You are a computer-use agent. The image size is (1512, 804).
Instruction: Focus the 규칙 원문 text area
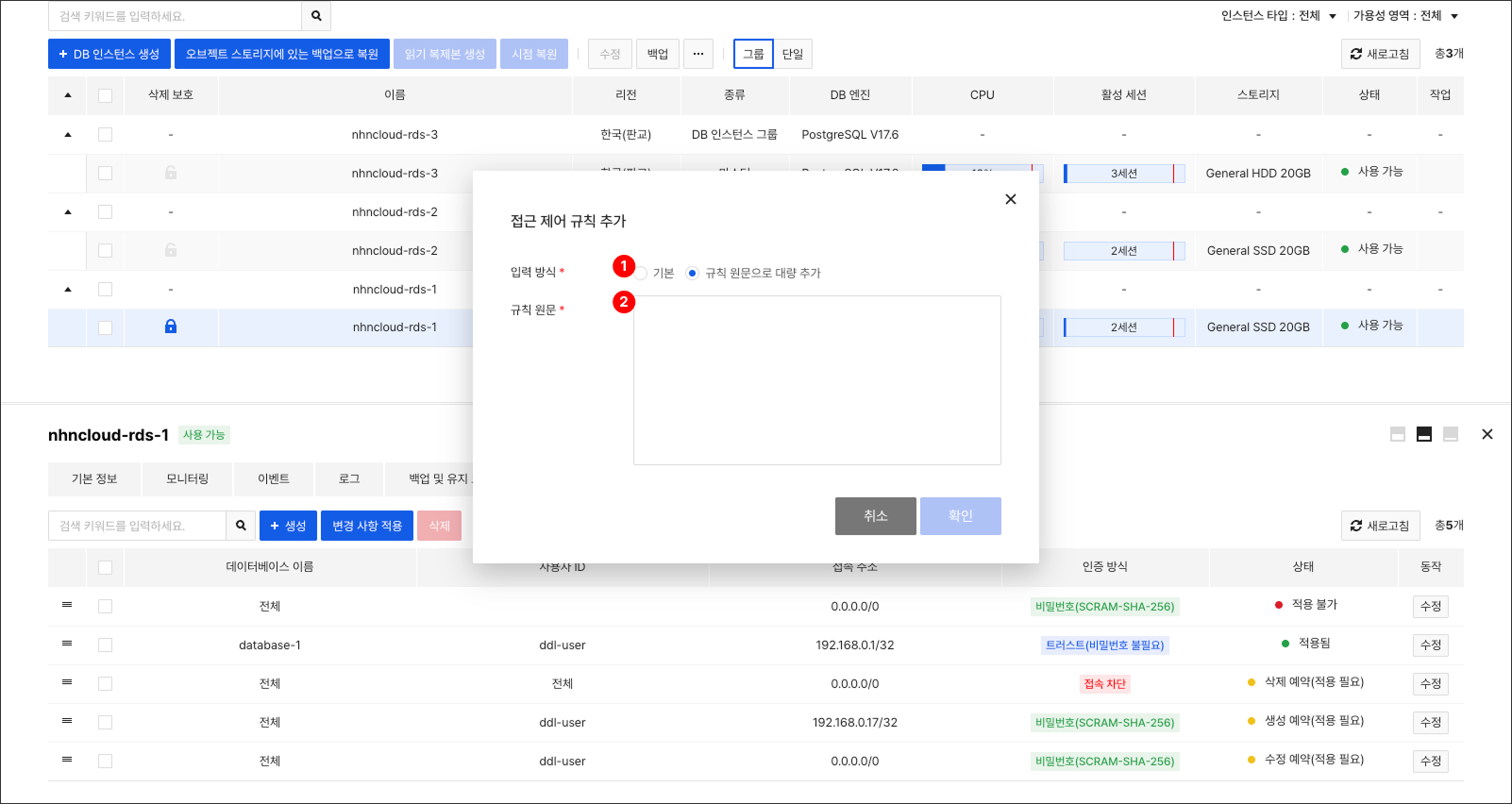pyautogui.click(x=817, y=380)
